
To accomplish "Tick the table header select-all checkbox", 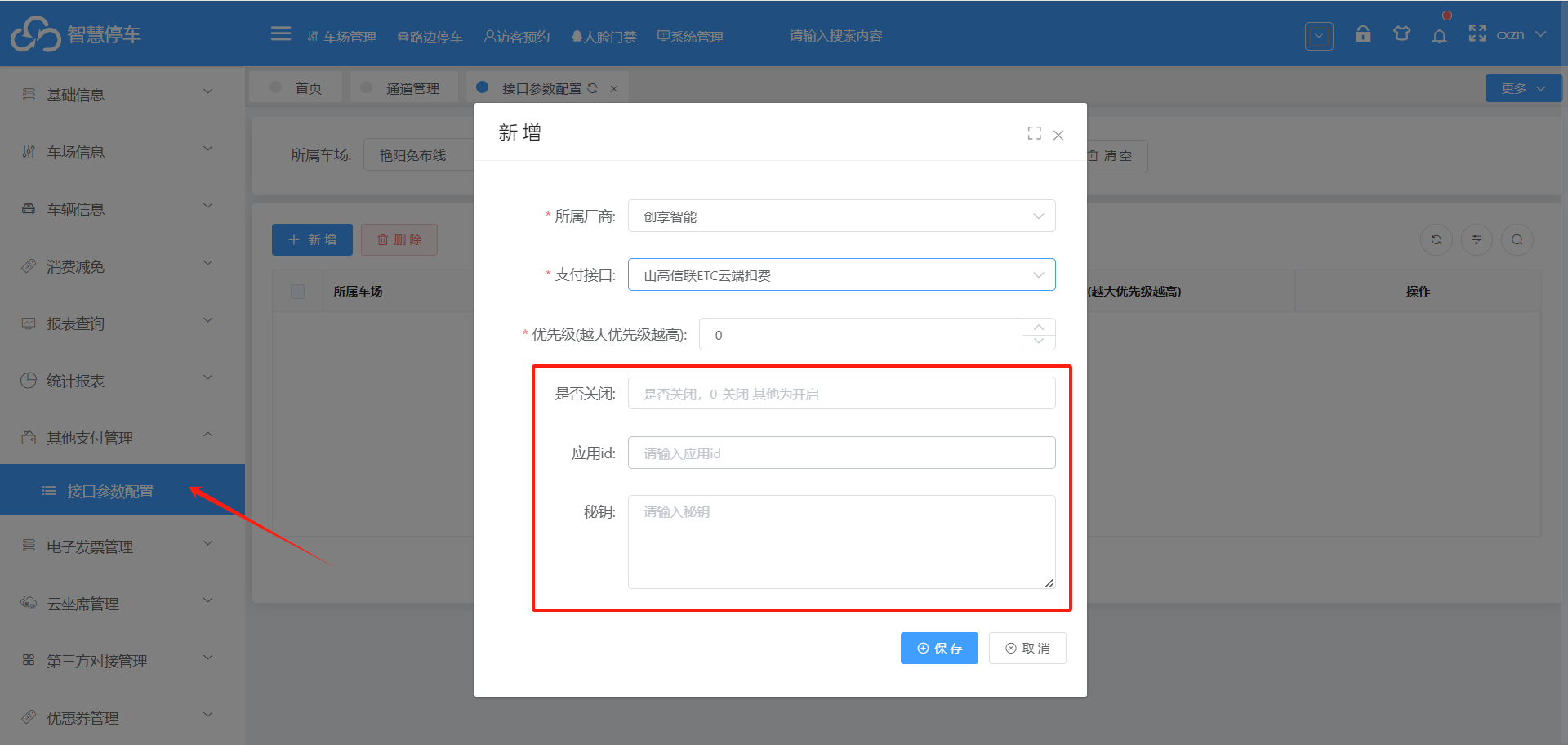I will (x=298, y=292).
